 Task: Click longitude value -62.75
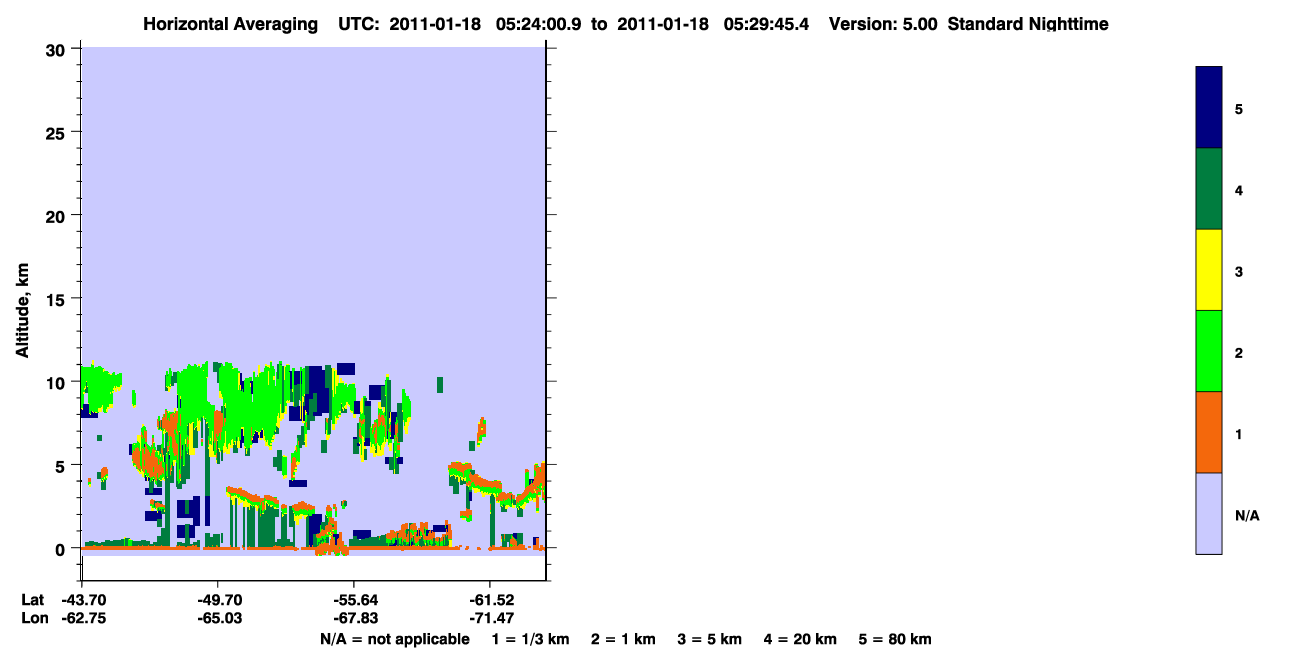coord(82,618)
